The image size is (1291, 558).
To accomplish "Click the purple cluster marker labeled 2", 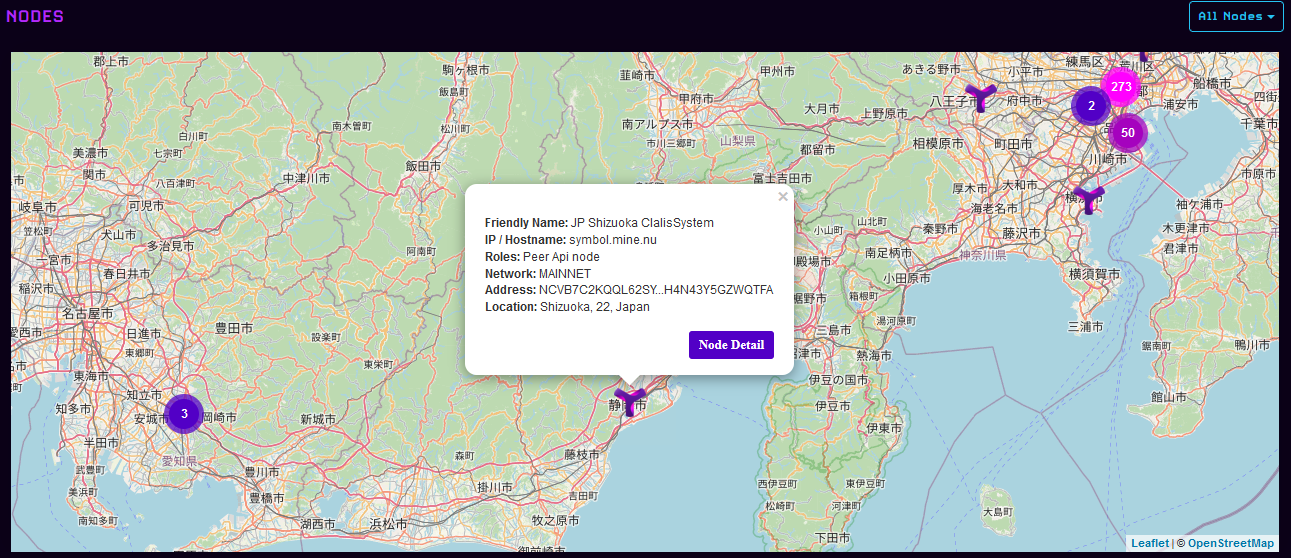I will [1091, 106].
